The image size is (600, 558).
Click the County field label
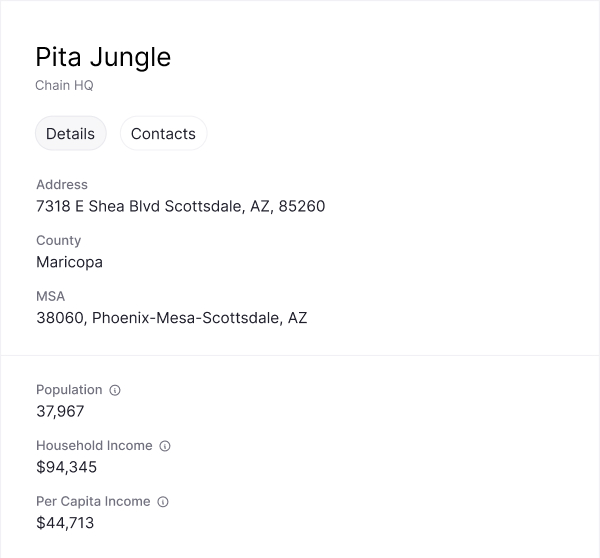point(58,240)
